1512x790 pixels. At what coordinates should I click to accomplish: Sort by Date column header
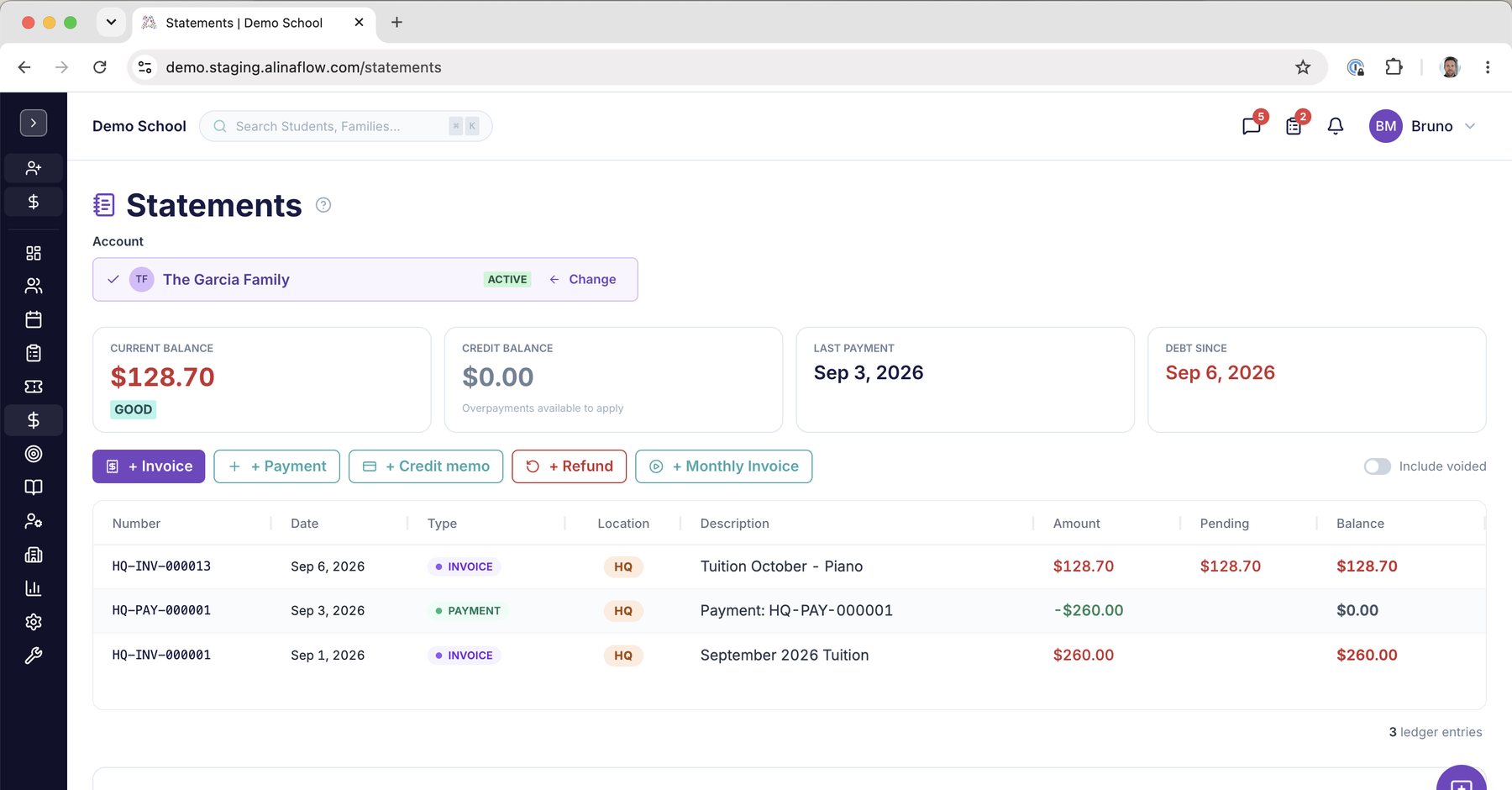click(x=304, y=524)
